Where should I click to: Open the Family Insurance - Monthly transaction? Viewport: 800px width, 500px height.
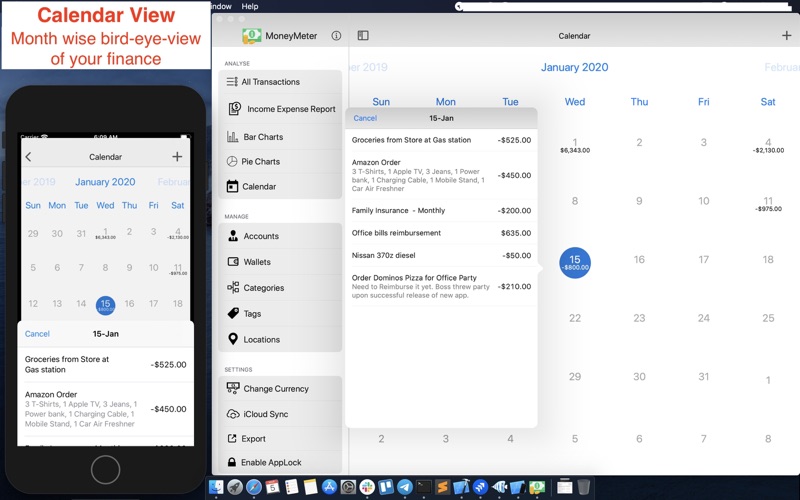point(441,210)
